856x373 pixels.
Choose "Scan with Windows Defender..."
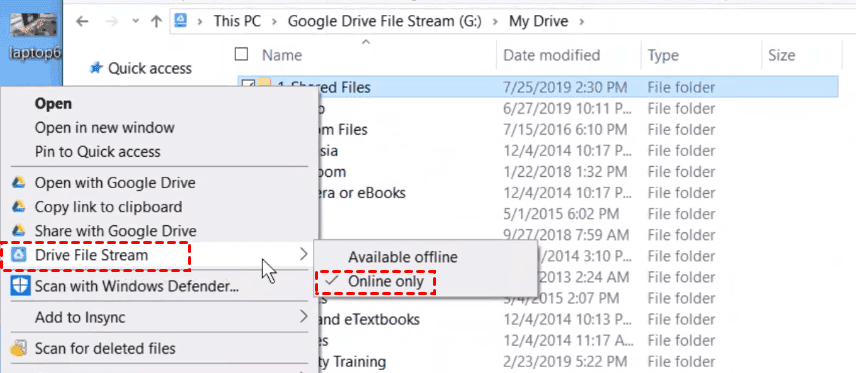tap(136, 286)
